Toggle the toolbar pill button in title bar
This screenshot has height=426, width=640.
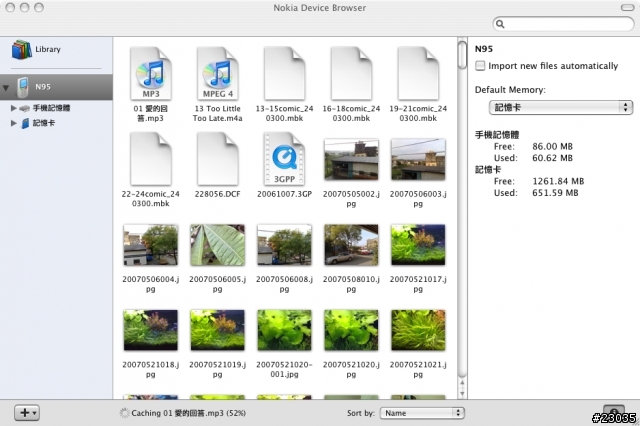[627, 7]
